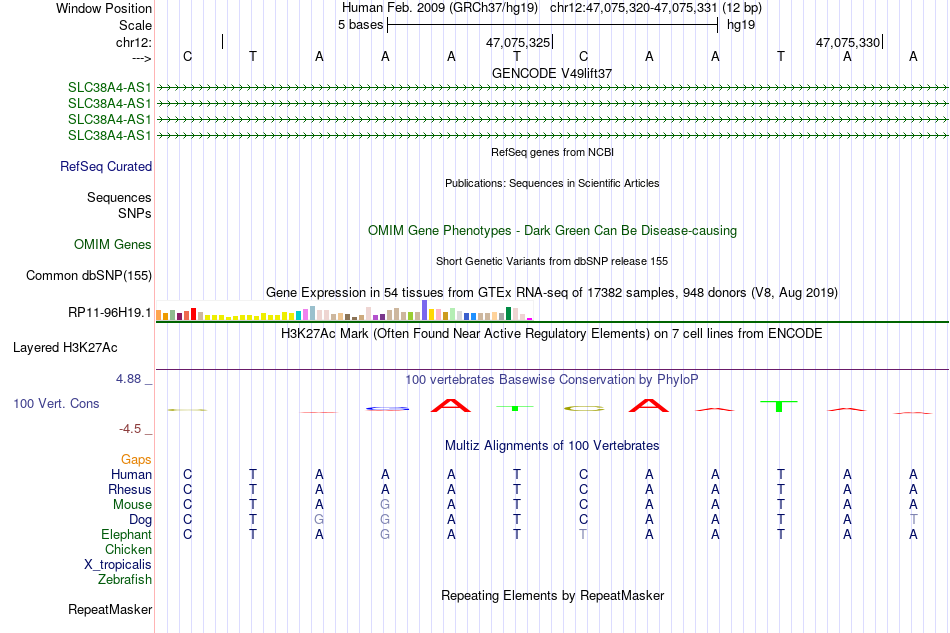Image resolution: width=950 pixels, height=633 pixels.
Task: Select the Human alignment row label
Action: click(131, 475)
